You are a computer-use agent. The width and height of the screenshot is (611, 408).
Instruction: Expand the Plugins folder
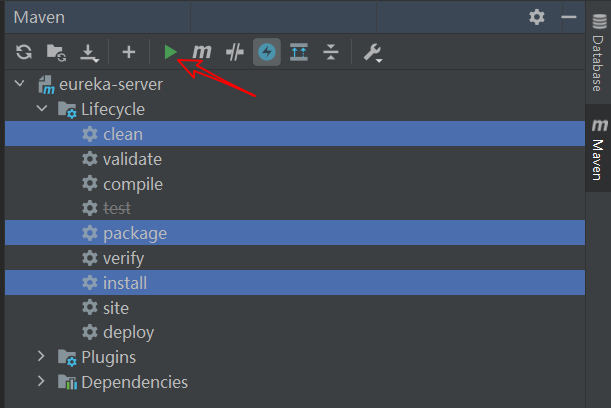[41, 356]
